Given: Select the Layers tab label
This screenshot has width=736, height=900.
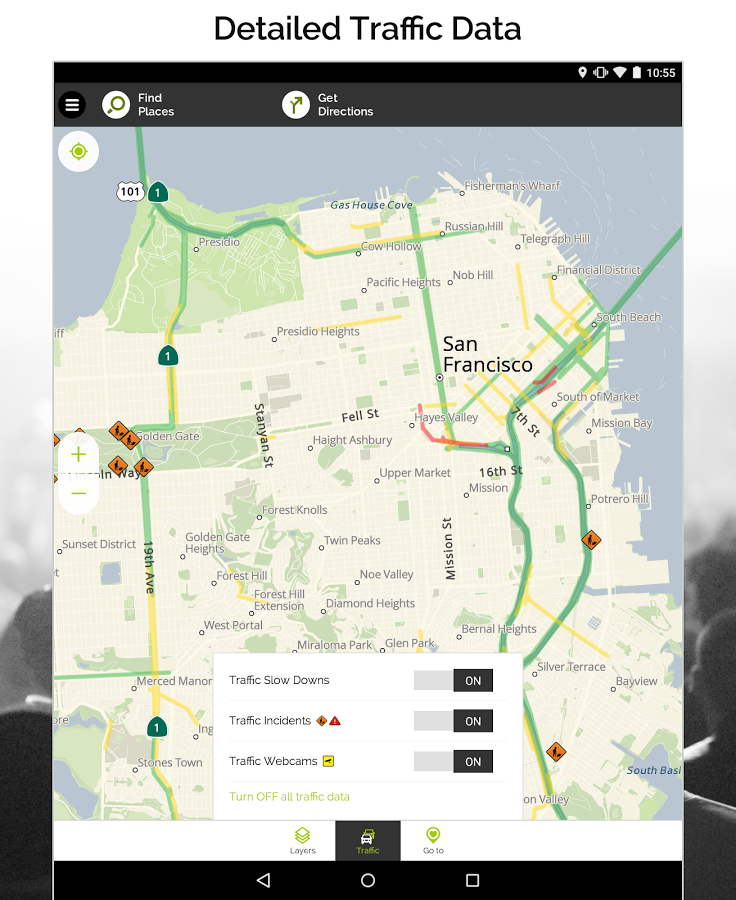Looking at the screenshot, I should click(303, 851).
